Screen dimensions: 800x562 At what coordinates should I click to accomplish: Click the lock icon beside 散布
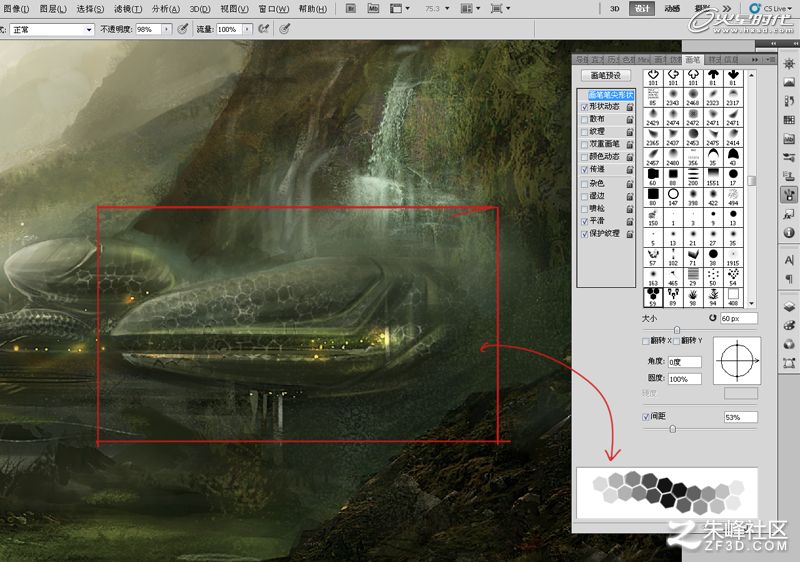coord(630,119)
